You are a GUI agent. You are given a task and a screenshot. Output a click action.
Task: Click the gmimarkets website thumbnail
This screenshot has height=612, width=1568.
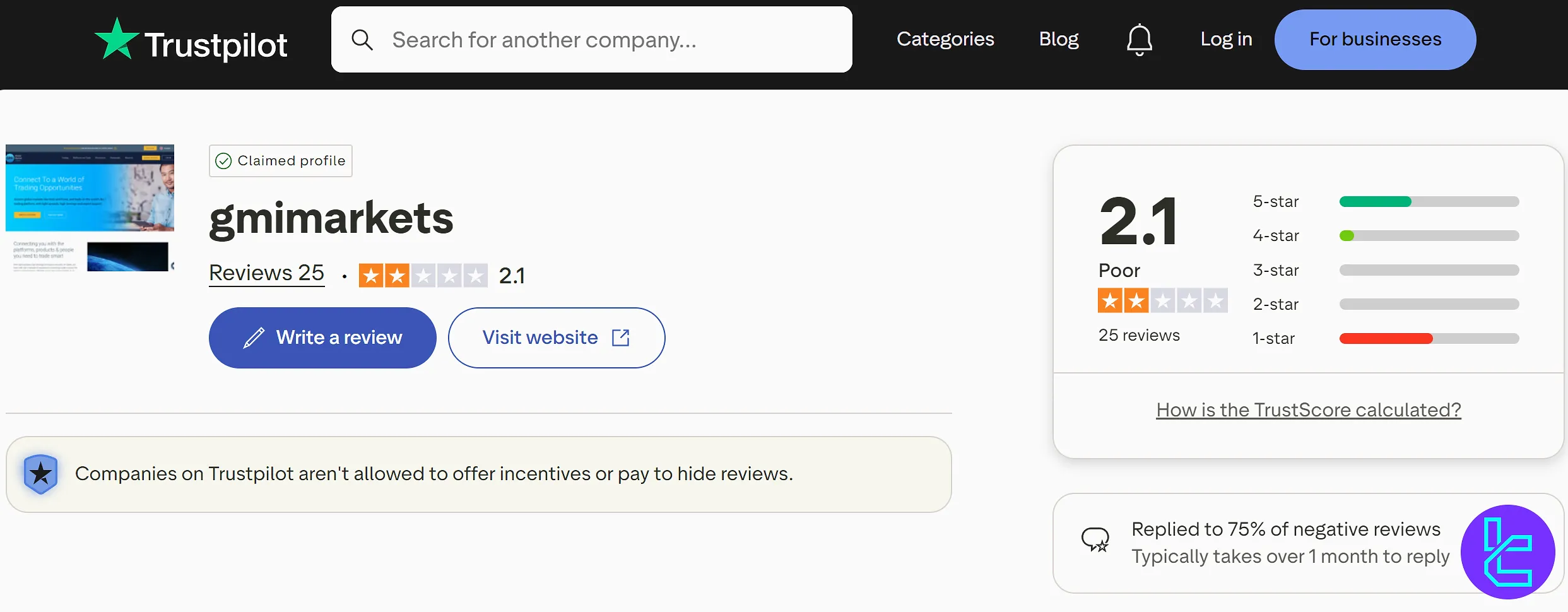point(90,208)
